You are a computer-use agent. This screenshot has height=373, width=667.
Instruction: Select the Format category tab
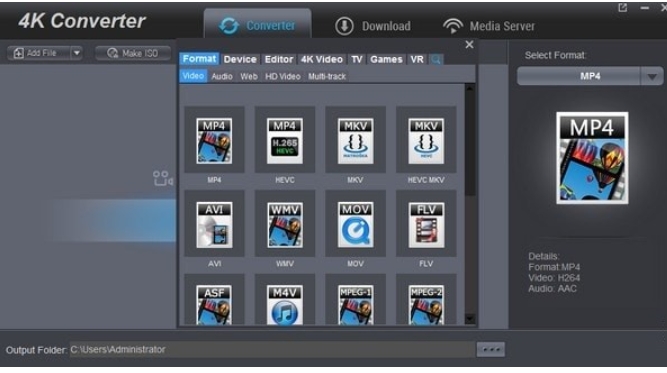199,59
